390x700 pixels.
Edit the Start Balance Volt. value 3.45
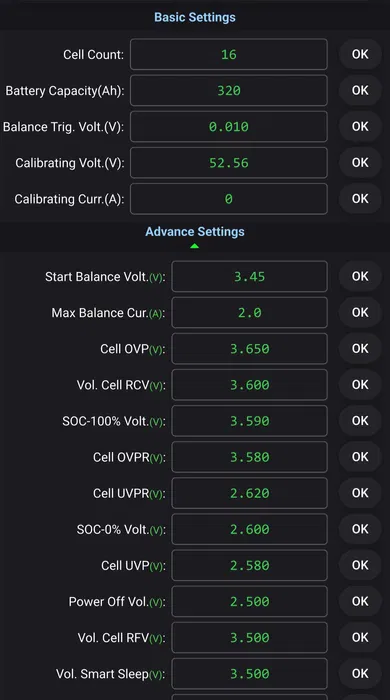[249, 277]
